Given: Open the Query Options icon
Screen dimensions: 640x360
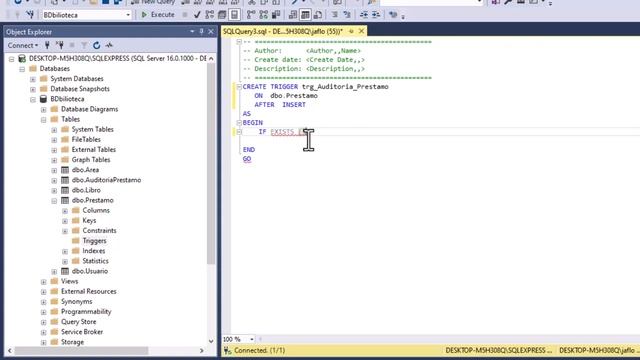Looking at the screenshot, I should [222, 15].
